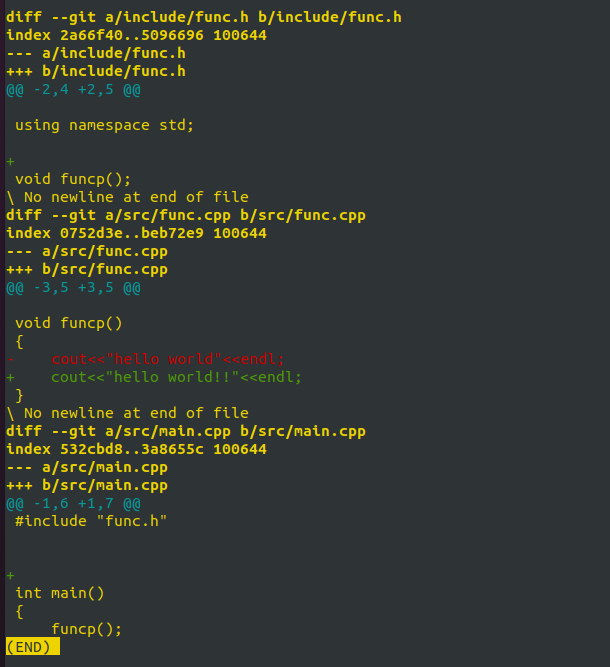Click the int main() line
Image resolution: width=610 pixels, height=667 pixels.
[60, 593]
